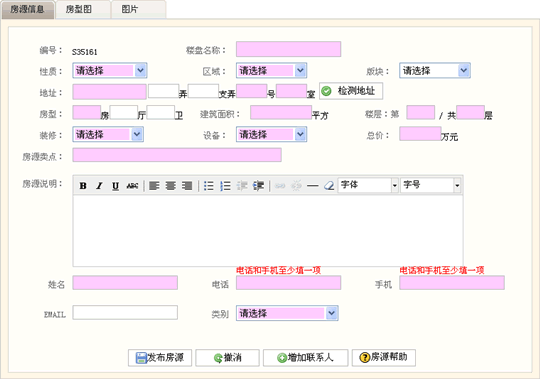Click the 检测地址 button
This screenshot has width=540, height=379.
tap(351, 91)
